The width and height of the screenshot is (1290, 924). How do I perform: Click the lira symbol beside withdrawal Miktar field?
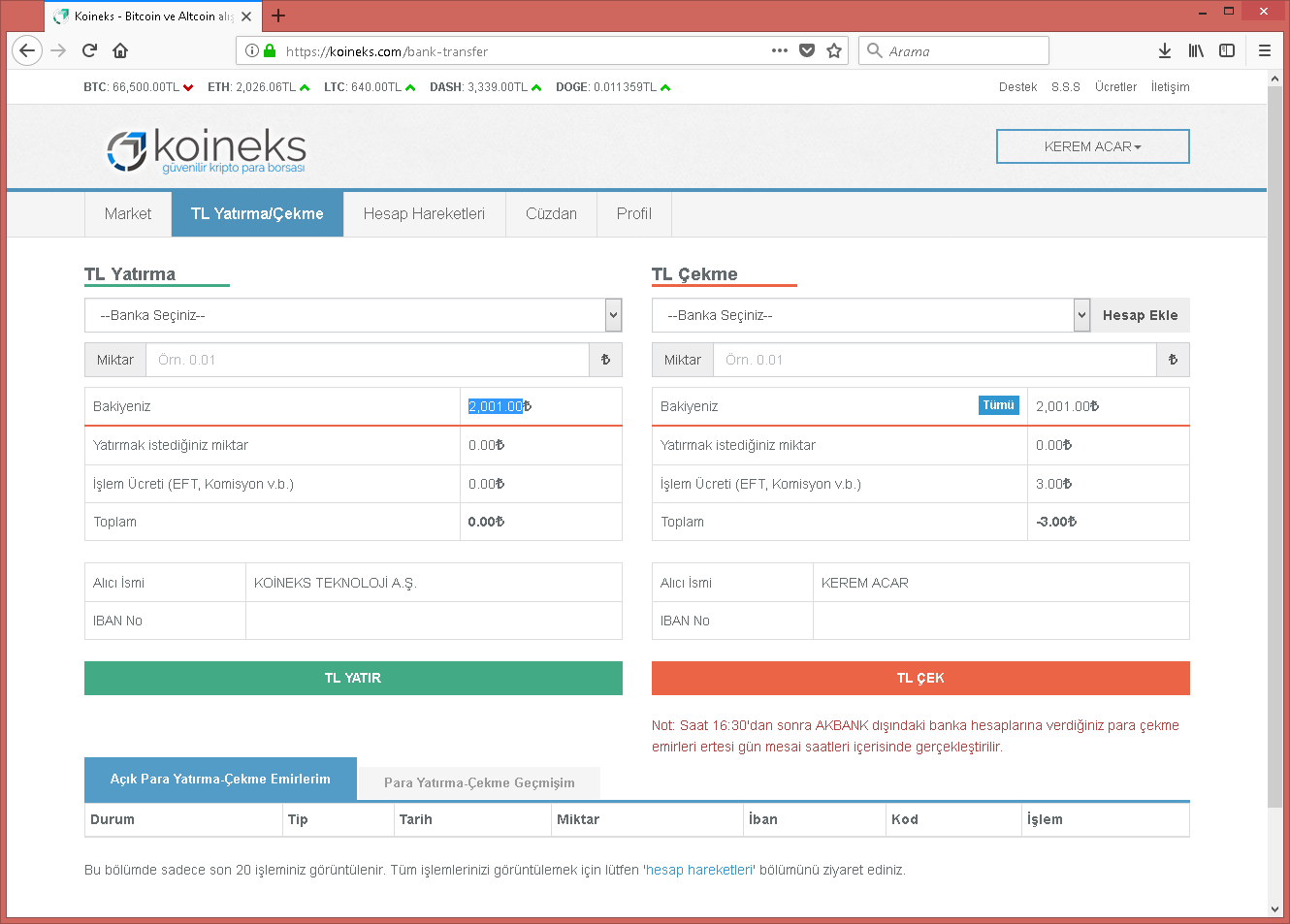pos(1173,360)
